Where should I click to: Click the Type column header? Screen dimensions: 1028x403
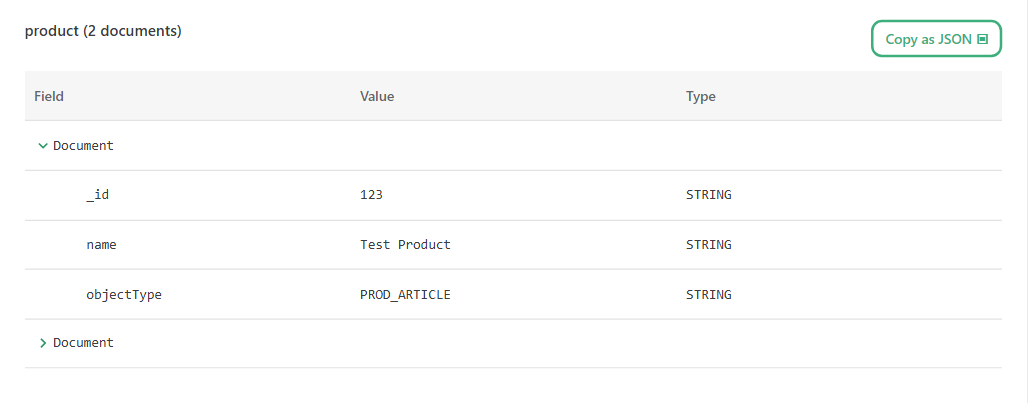click(701, 96)
